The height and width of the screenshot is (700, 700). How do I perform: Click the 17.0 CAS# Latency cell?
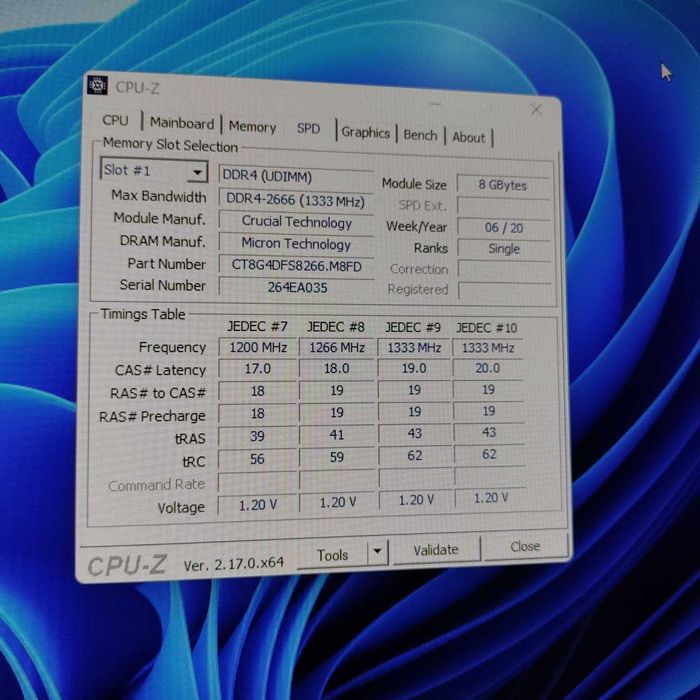(258, 369)
